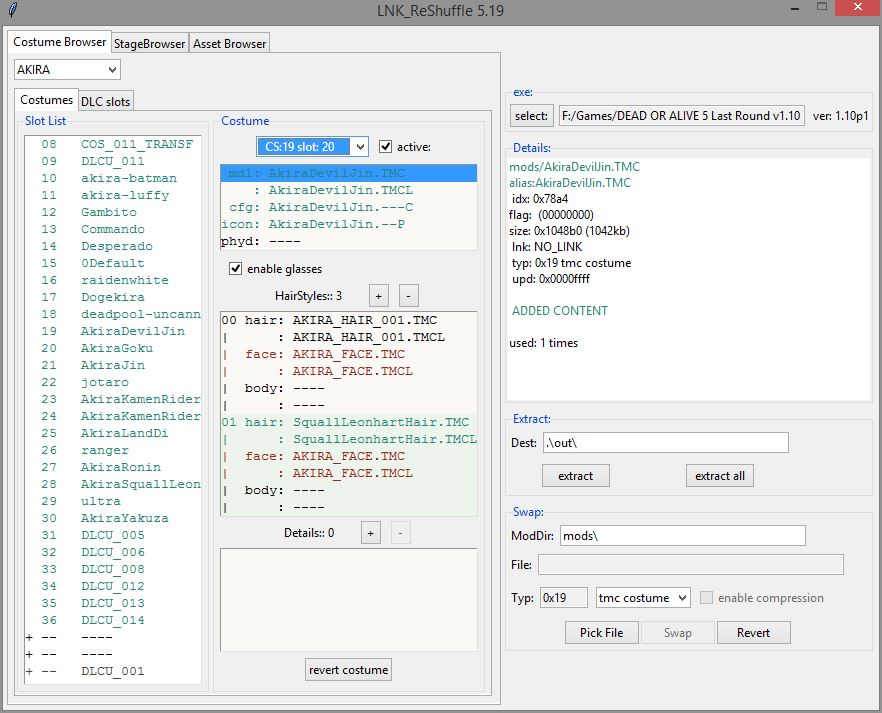882x713 pixels.
Task: Select slot 11 akira-luffy
Action: tap(112, 195)
